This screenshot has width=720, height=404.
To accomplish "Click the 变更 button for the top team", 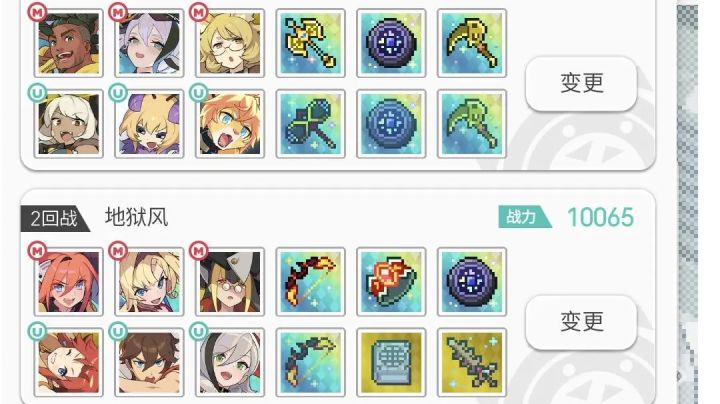I will pyautogui.click(x=581, y=84).
